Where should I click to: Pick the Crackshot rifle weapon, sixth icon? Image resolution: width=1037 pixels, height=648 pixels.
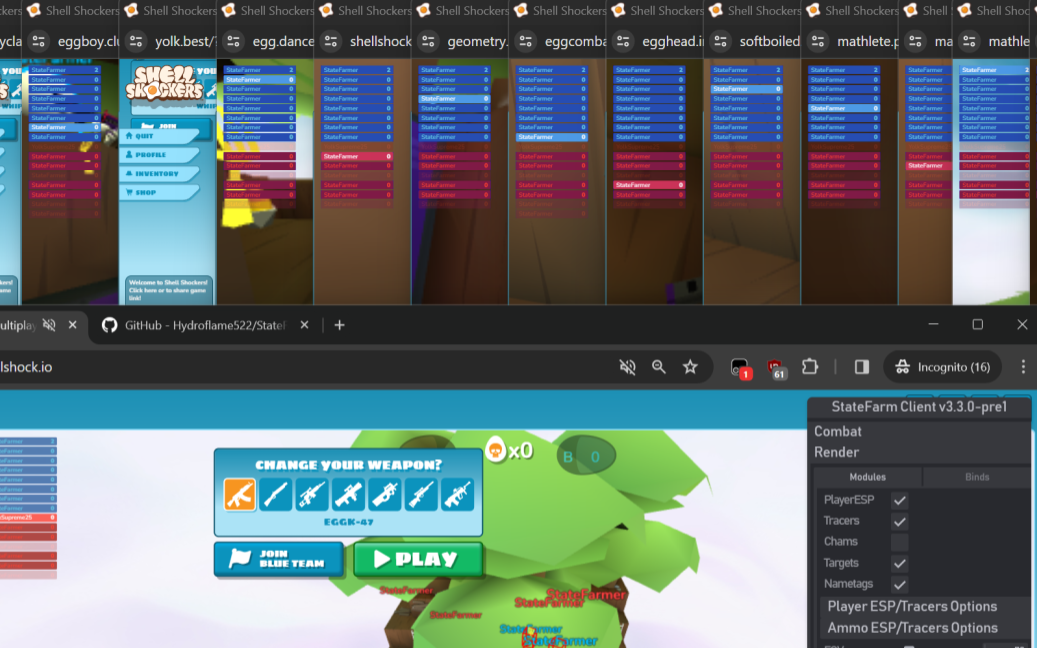tap(421, 495)
